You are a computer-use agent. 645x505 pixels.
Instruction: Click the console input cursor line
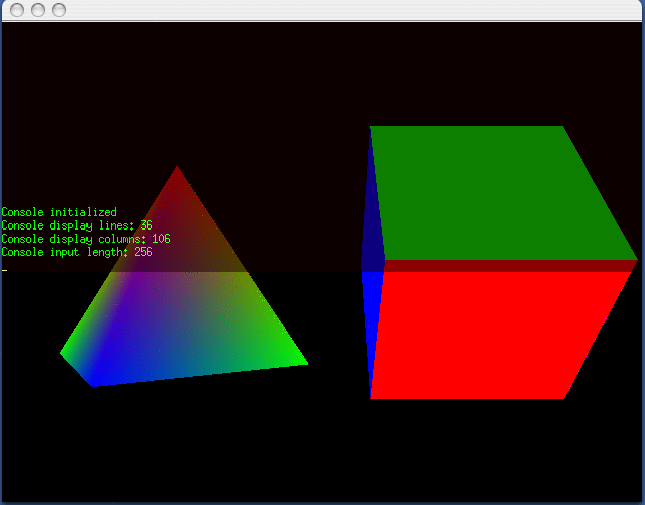(4, 268)
